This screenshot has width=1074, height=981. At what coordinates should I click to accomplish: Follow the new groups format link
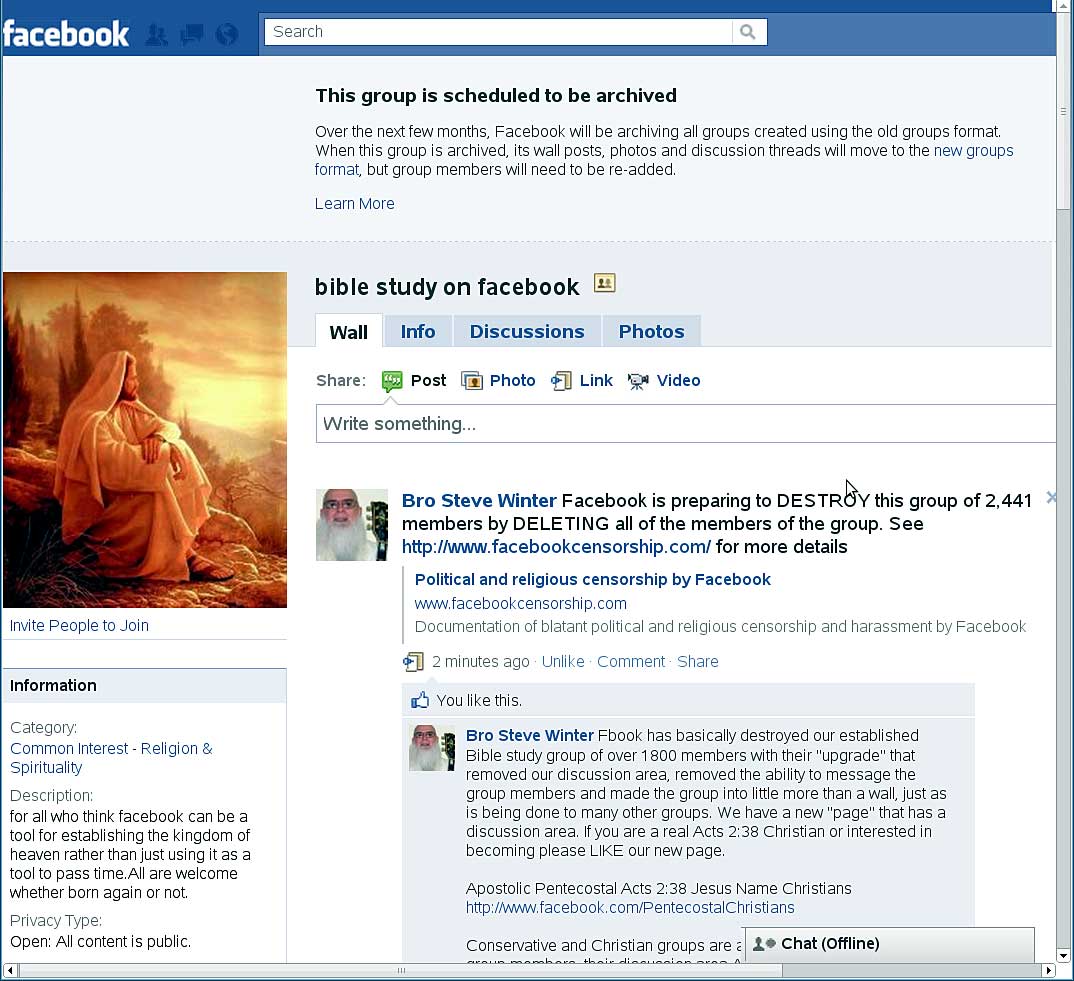tap(973, 151)
